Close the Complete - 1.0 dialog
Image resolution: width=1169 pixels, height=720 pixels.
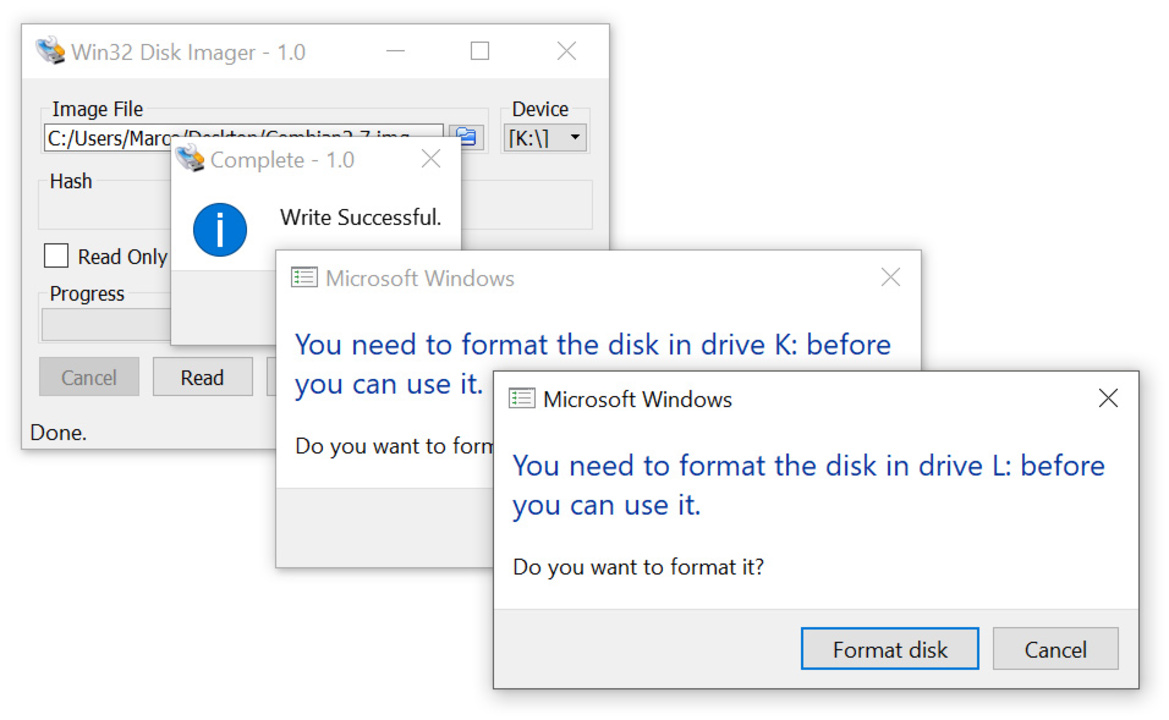[431, 158]
